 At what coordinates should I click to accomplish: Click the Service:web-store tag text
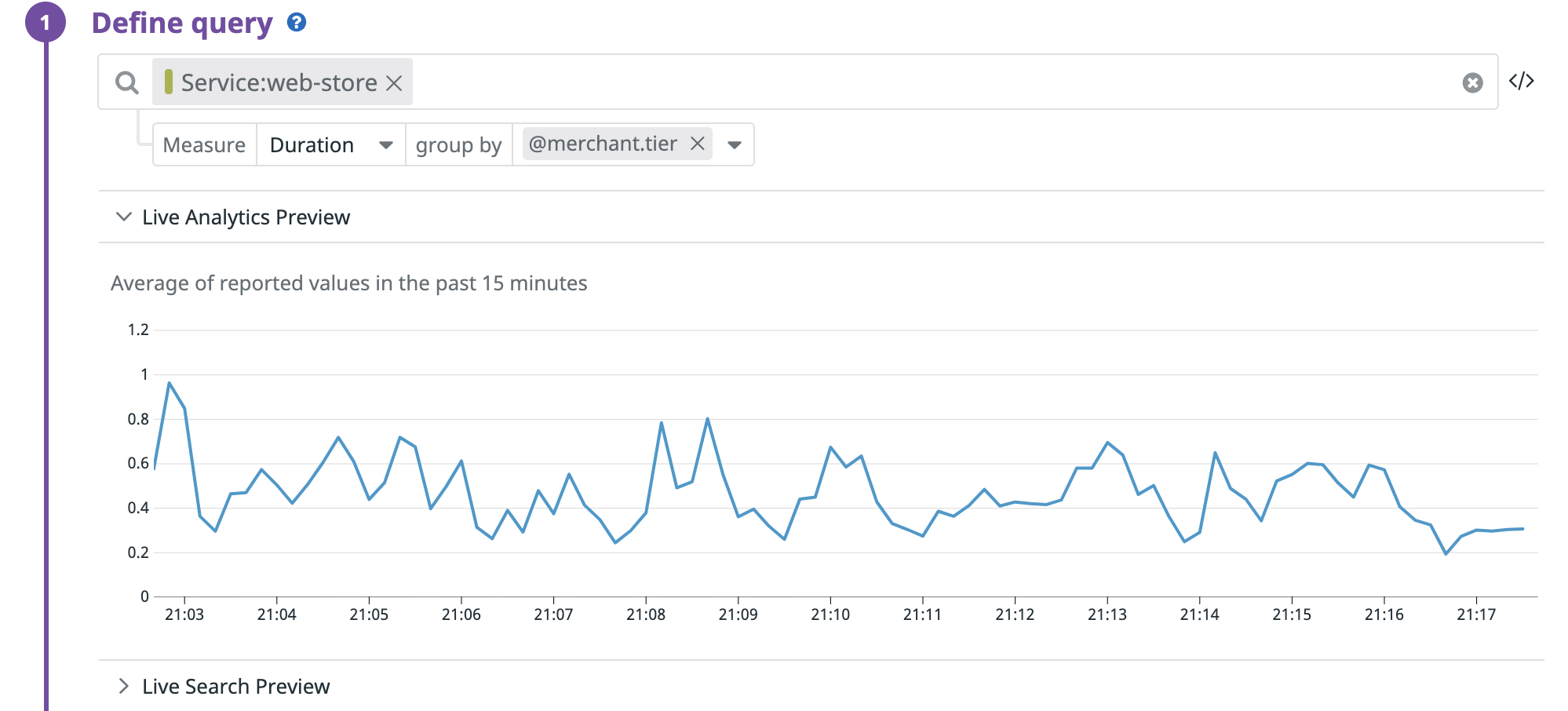coord(279,82)
